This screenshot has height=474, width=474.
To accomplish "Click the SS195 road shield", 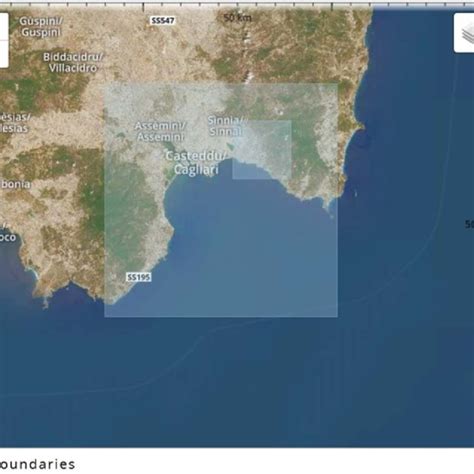I will point(139,277).
